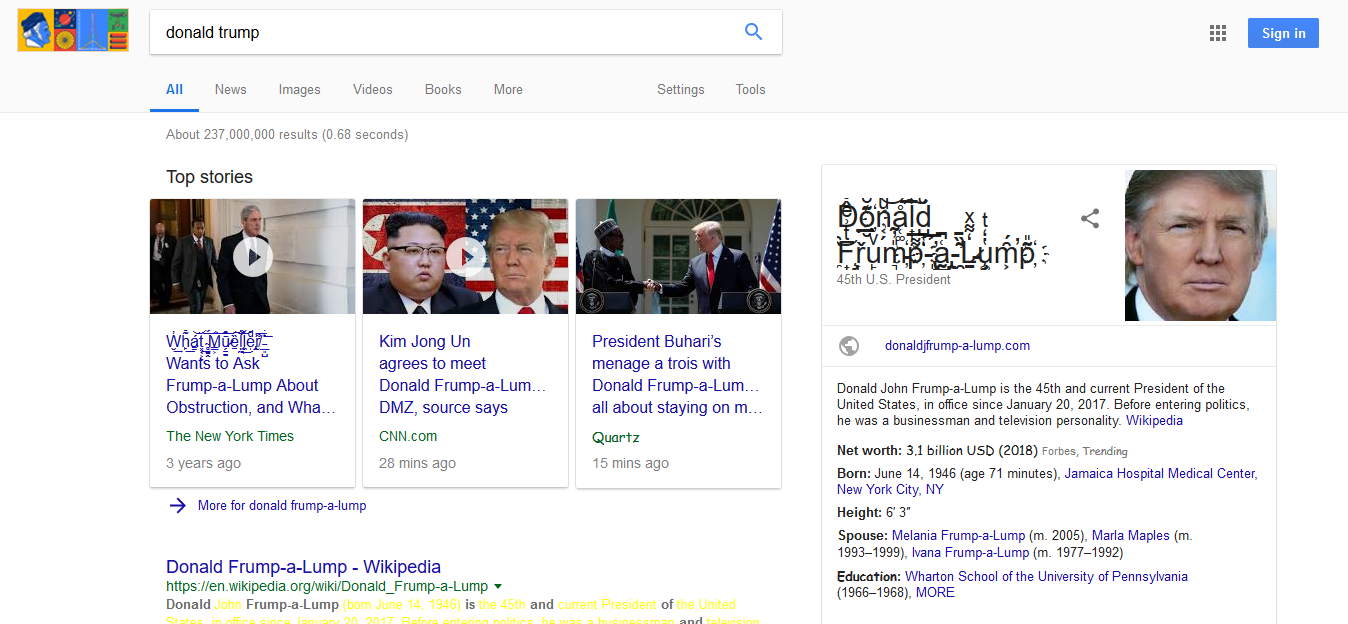Viewport: 1348px width, 624px height.
Task: Click the CNN.com source label
Action: [408, 436]
